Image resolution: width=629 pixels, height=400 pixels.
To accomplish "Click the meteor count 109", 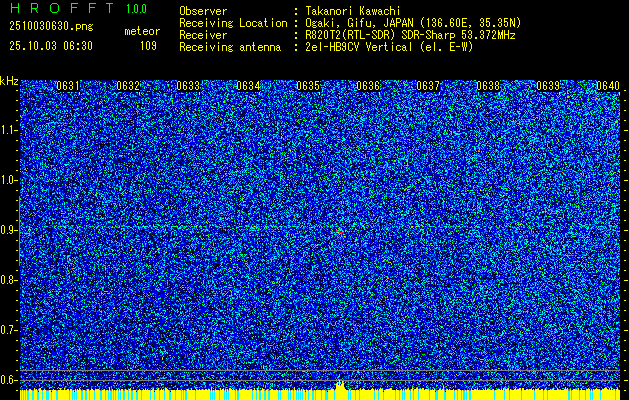I will pos(148,46).
